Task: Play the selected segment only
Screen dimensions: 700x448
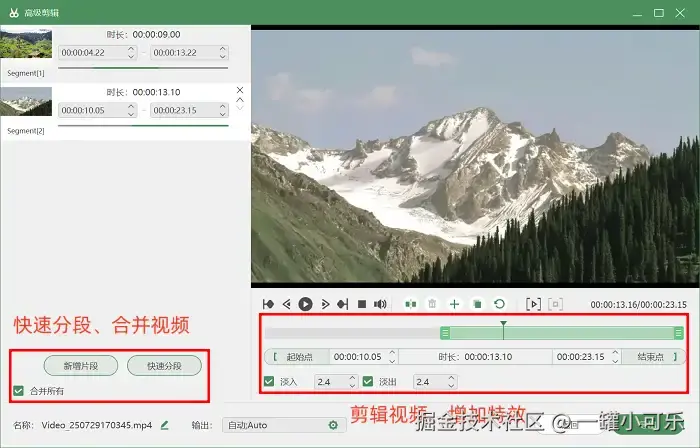Action: [533, 304]
